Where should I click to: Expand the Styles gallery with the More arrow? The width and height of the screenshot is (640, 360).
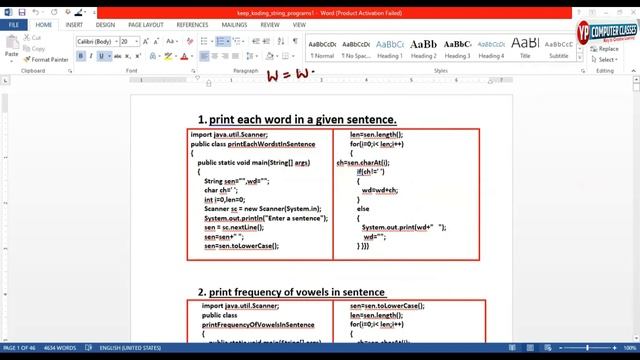coord(580,58)
